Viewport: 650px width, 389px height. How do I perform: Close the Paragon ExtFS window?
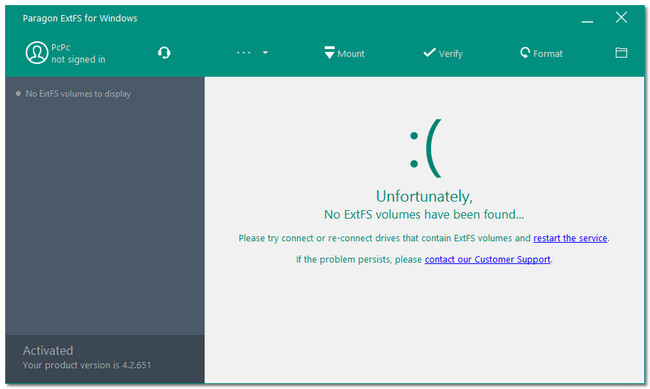pos(621,17)
